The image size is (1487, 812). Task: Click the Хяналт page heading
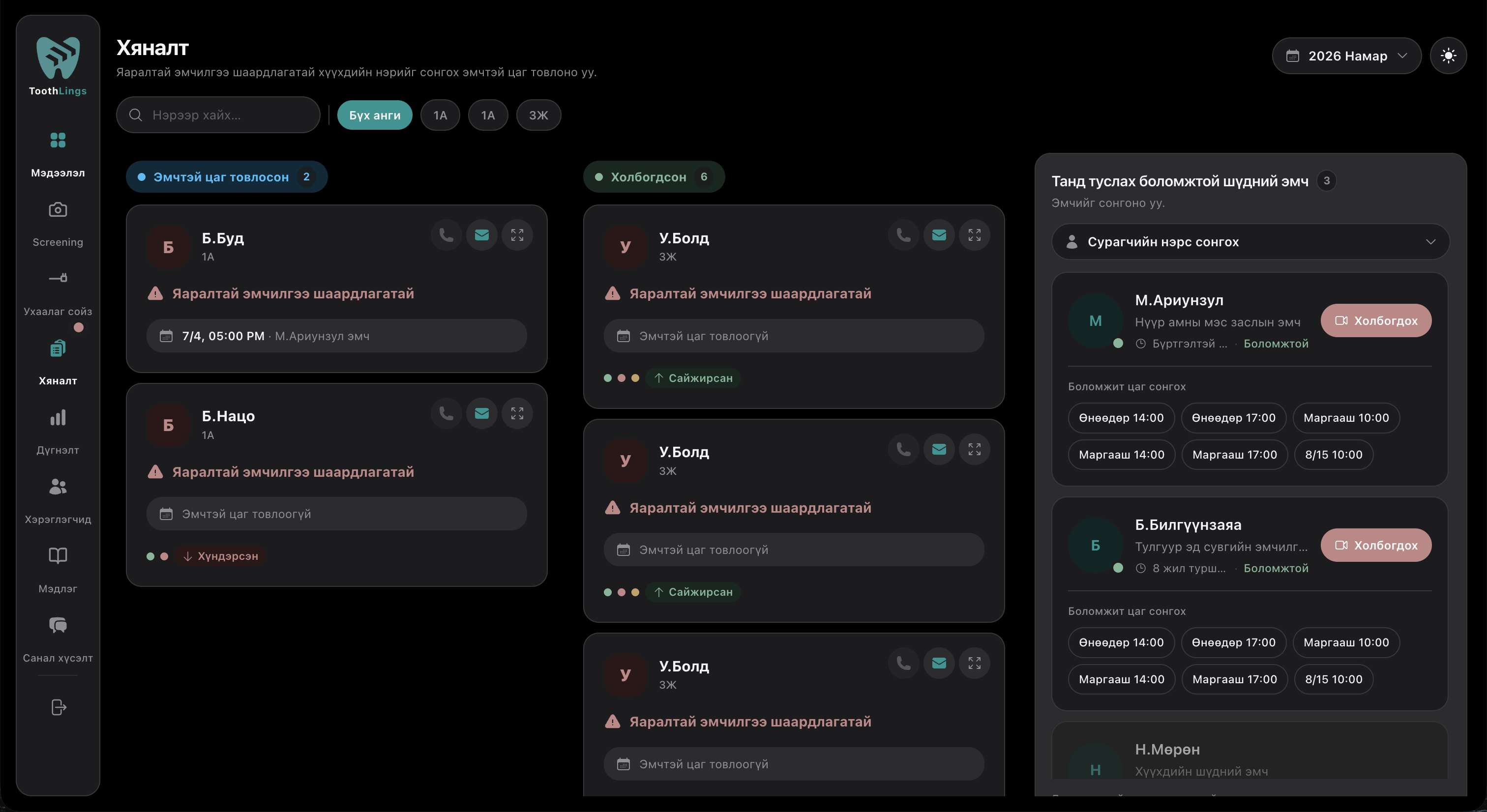[x=152, y=48]
